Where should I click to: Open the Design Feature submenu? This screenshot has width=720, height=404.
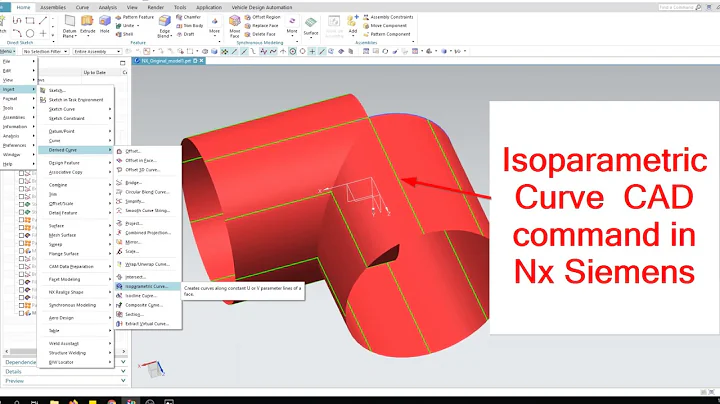pos(76,163)
